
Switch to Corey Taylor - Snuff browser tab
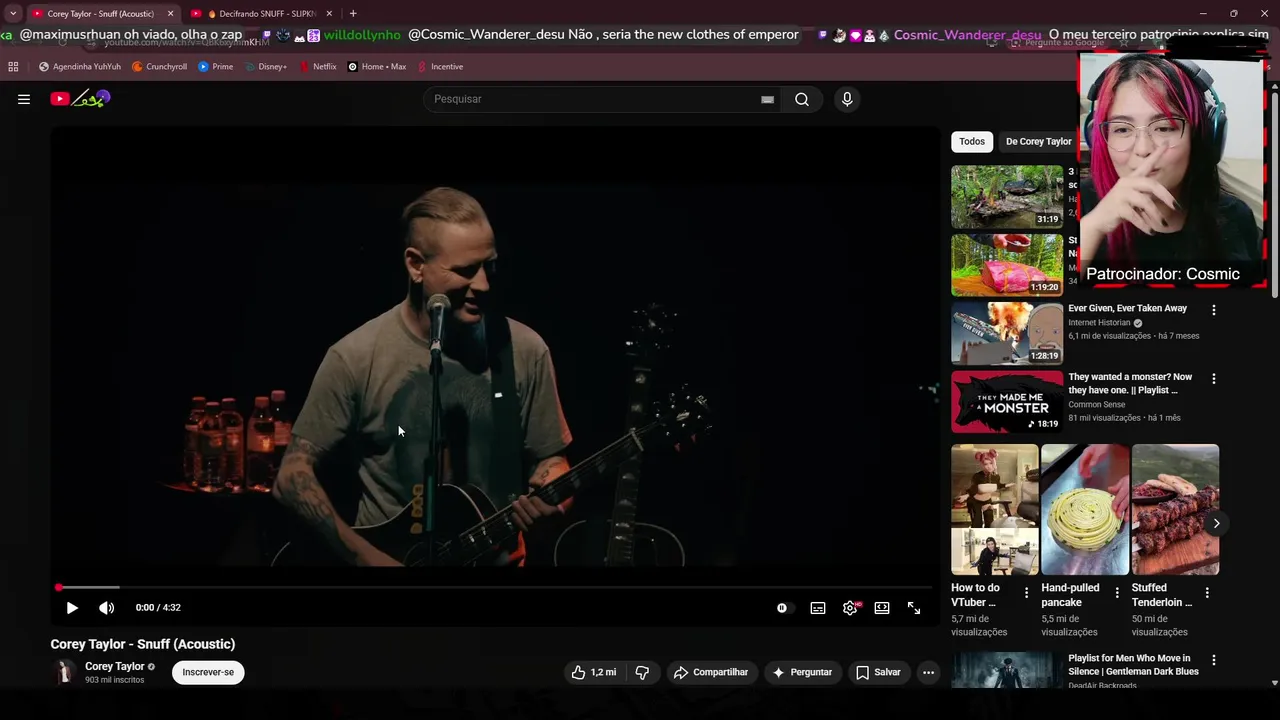pos(100,14)
